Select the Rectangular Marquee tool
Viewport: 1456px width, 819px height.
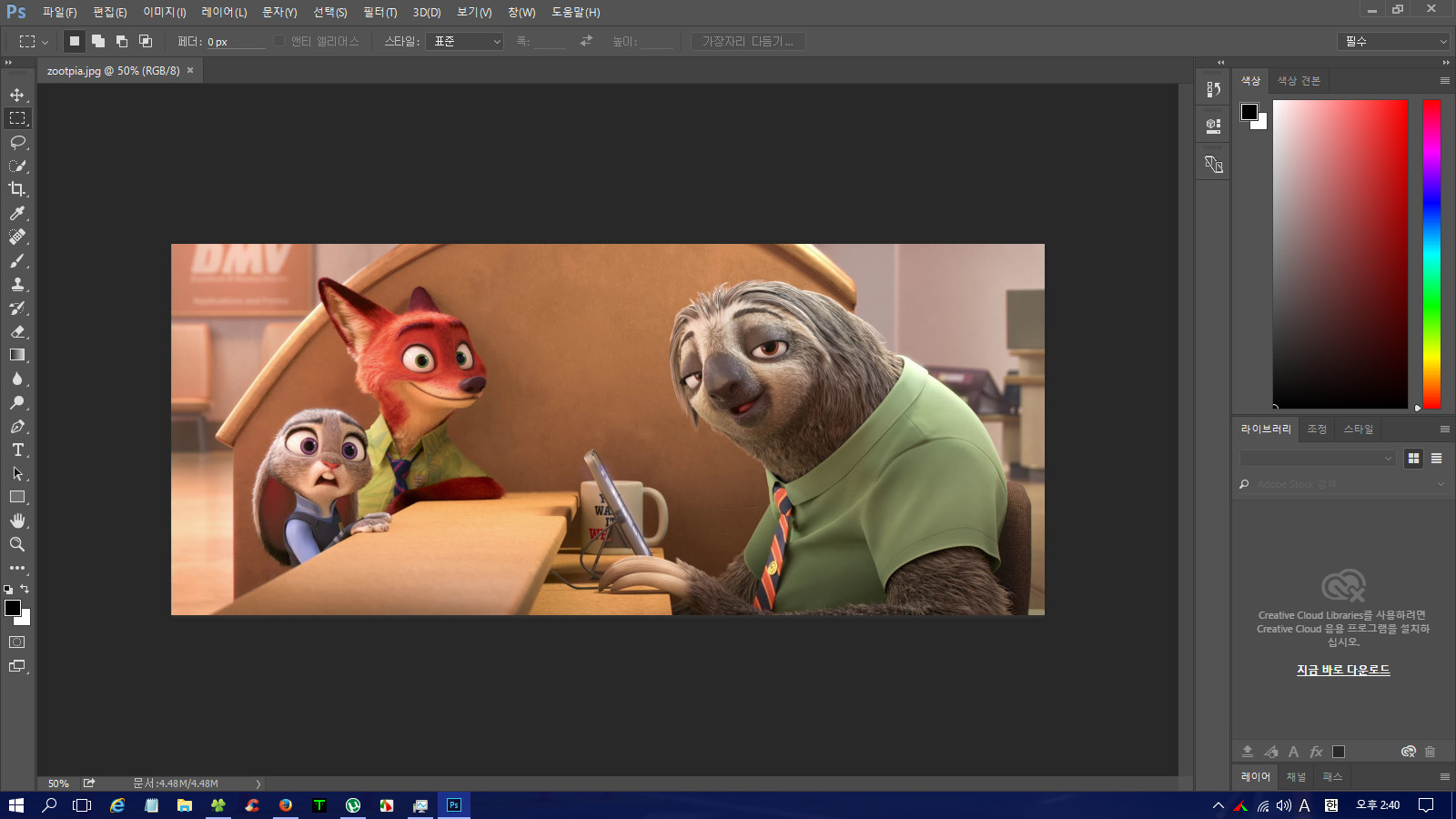pos(17,118)
